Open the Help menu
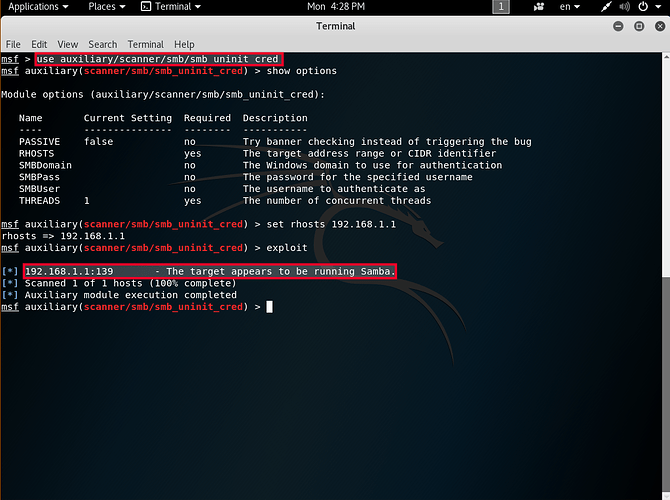 coord(184,44)
